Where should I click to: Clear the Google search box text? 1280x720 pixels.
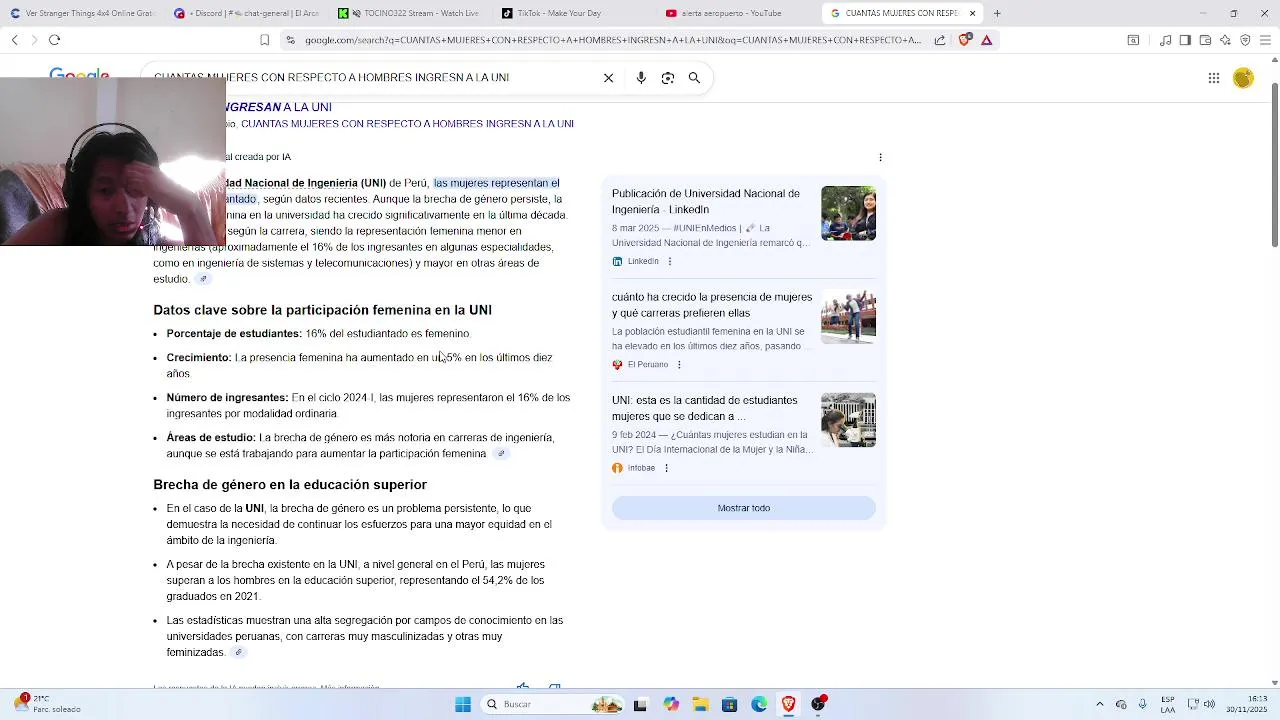pyautogui.click(x=608, y=78)
